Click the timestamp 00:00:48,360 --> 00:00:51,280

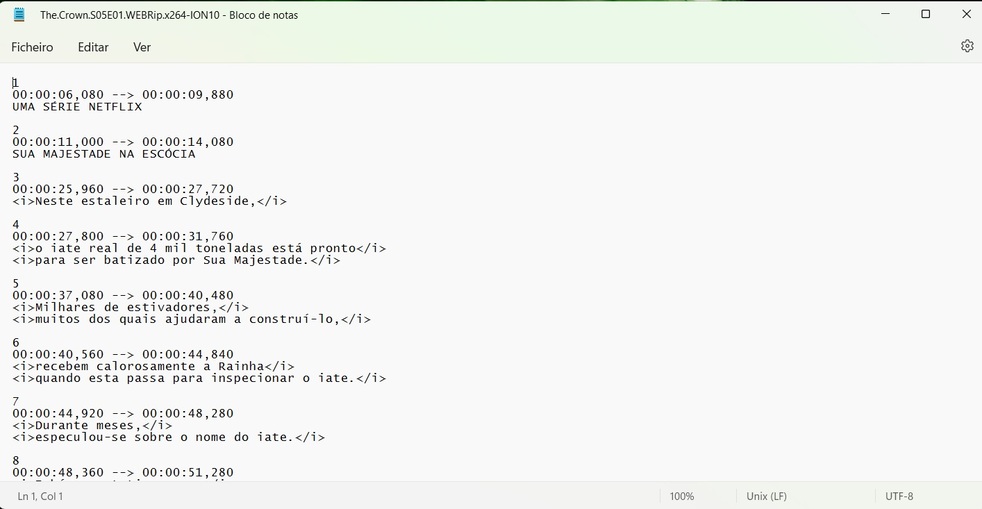[x=123, y=473]
